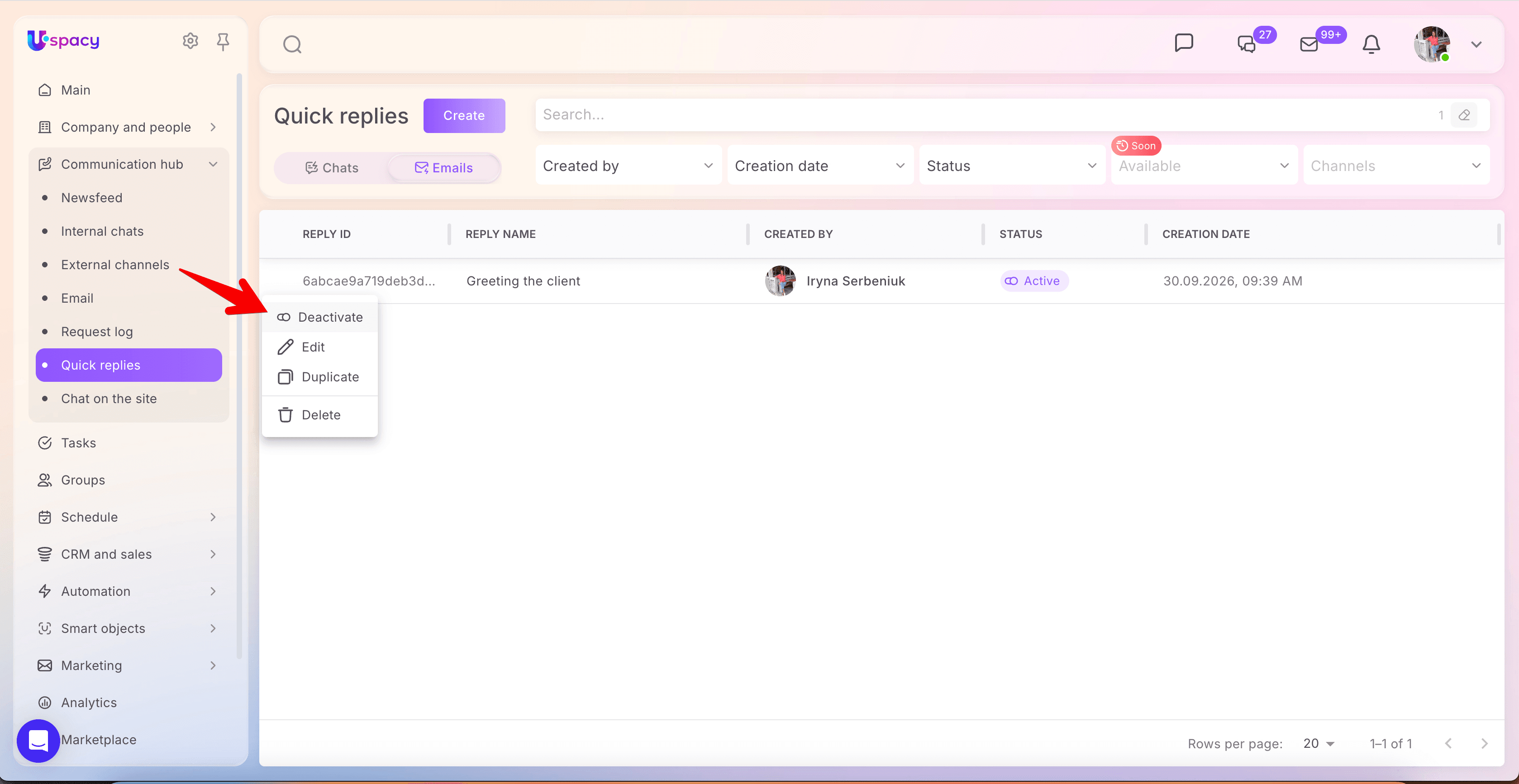The height and width of the screenshot is (784, 1519).
Task: Choose Delete from the context menu
Action: (x=319, y=416)
